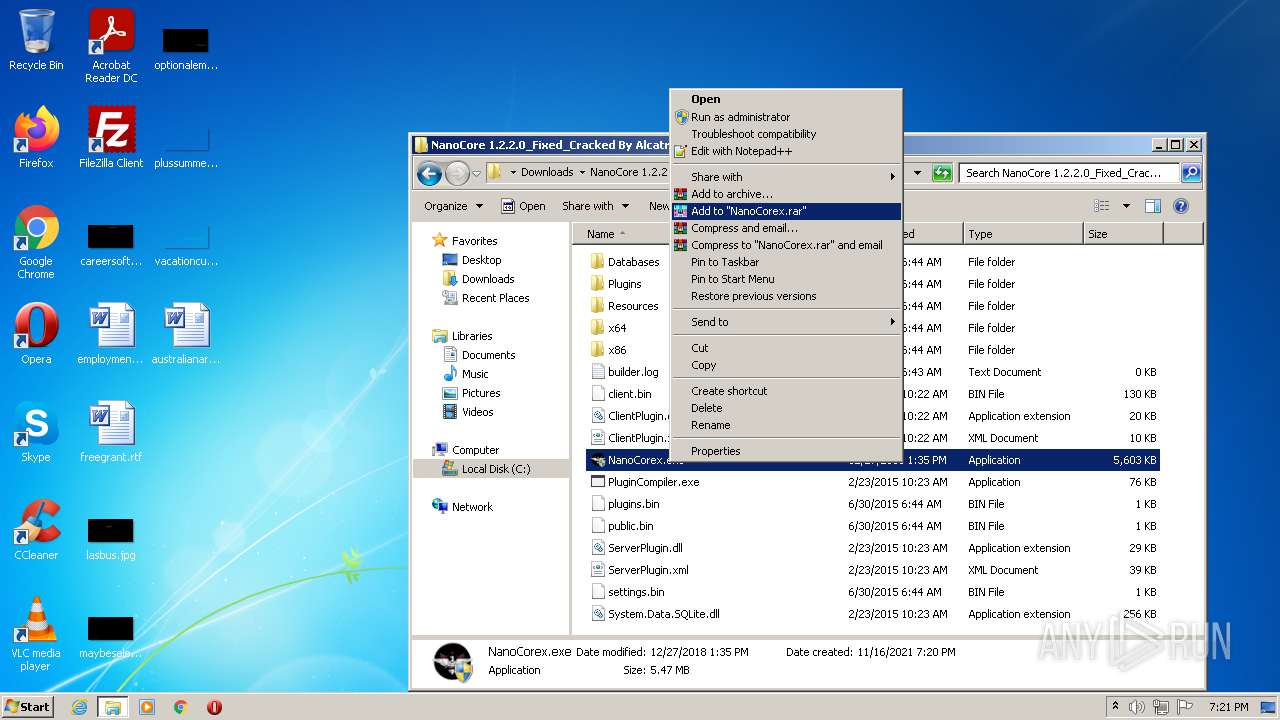The width and height of the screenshot is (1280, 720).
Task: Select Add to "NanoCorex.rar"
Action: 787,211
